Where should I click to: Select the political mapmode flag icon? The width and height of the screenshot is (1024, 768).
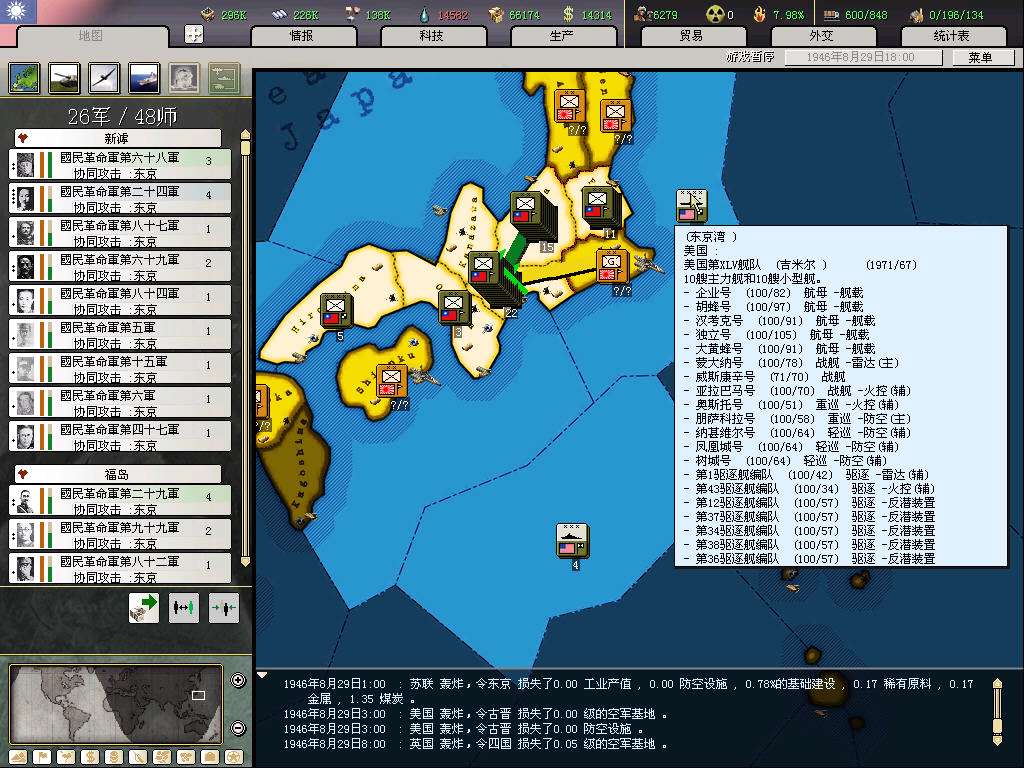point(42,758)
